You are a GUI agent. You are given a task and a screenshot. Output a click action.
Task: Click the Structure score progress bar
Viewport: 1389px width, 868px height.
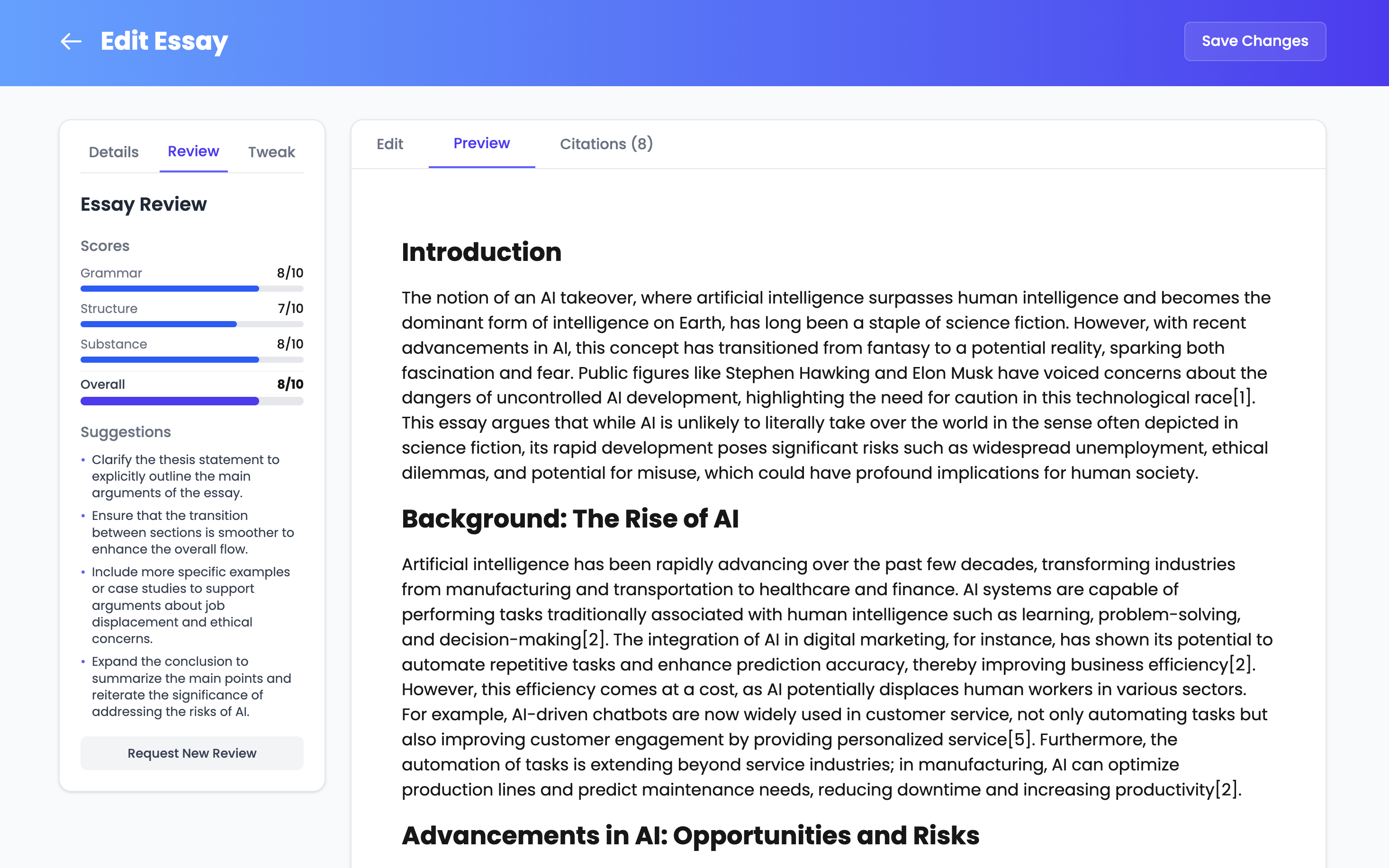pos(192,324)
